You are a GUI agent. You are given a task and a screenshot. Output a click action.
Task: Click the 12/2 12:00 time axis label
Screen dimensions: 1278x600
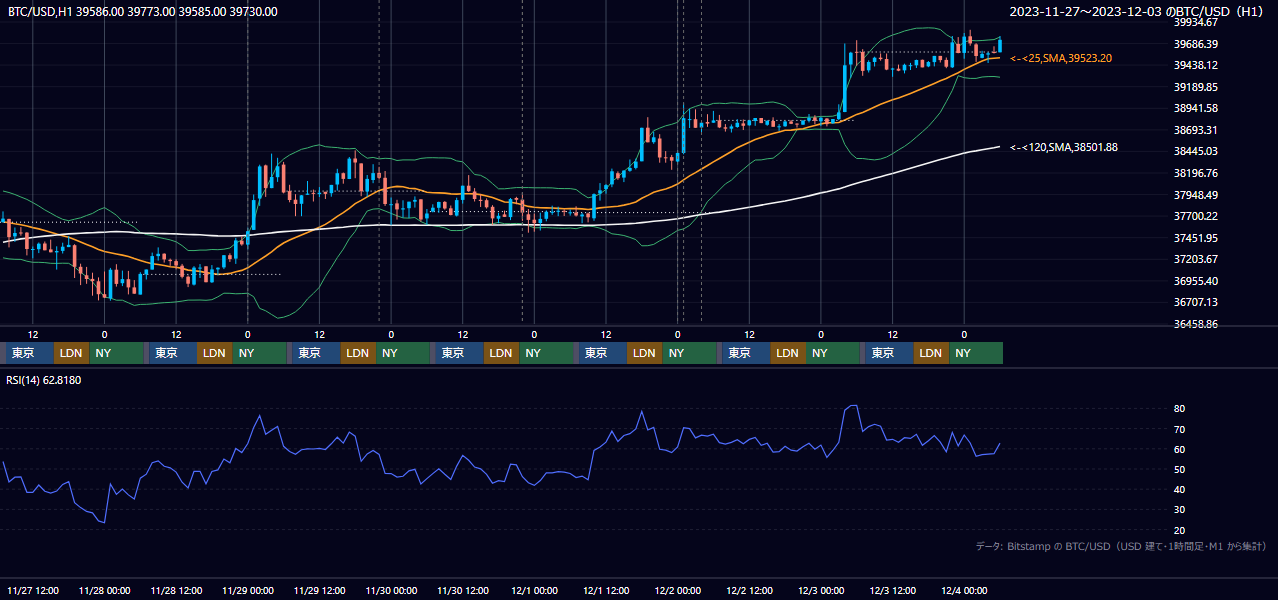click(750, 591)
